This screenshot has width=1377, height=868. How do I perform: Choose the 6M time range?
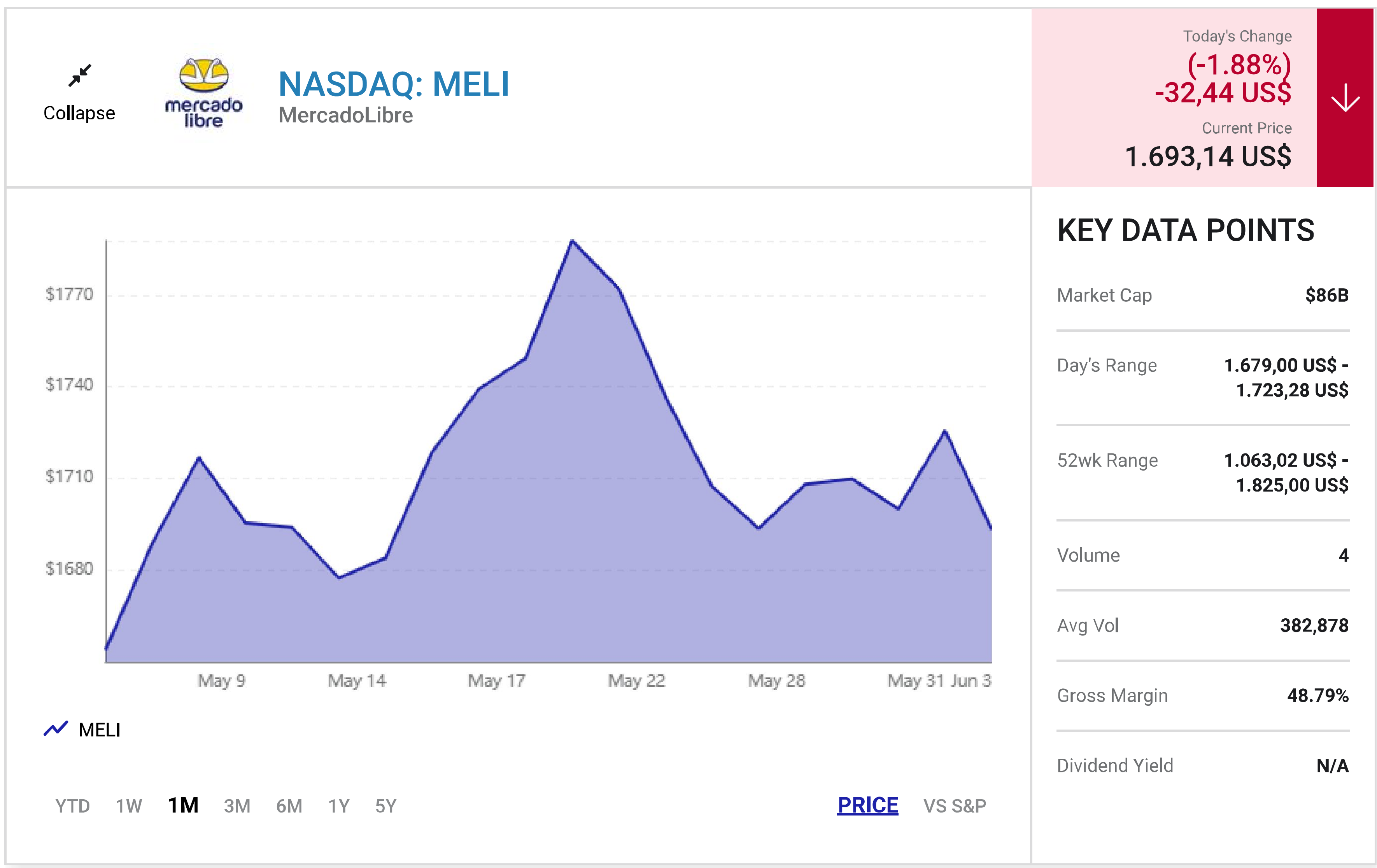(289, 806)
